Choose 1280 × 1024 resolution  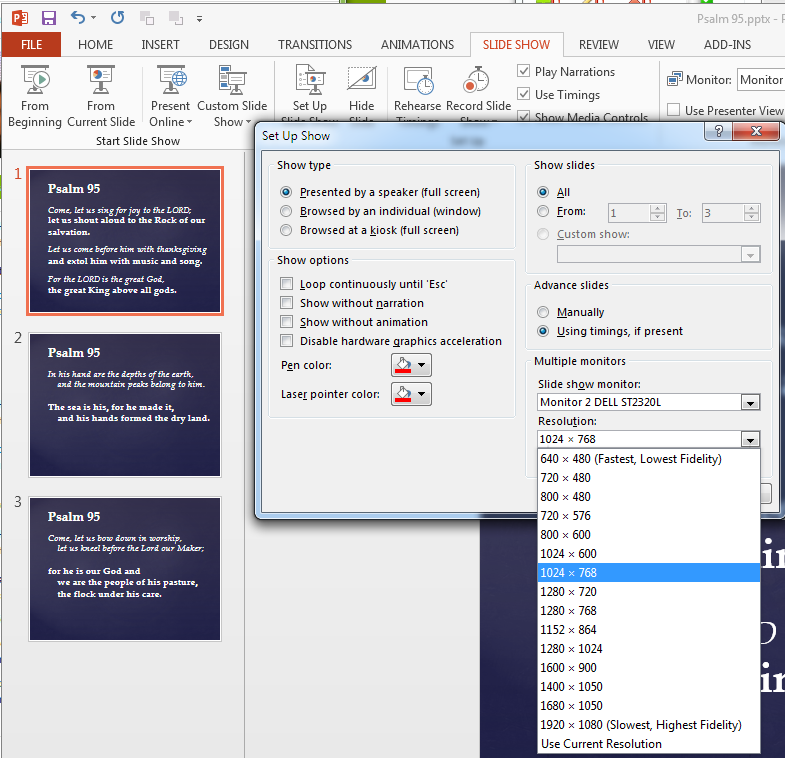pyautogui.click(x=649, y=649)
